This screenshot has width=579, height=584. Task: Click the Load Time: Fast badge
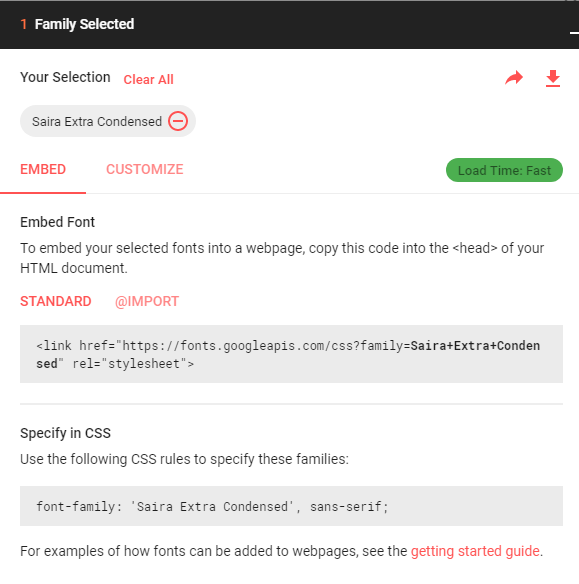(504, 170)
